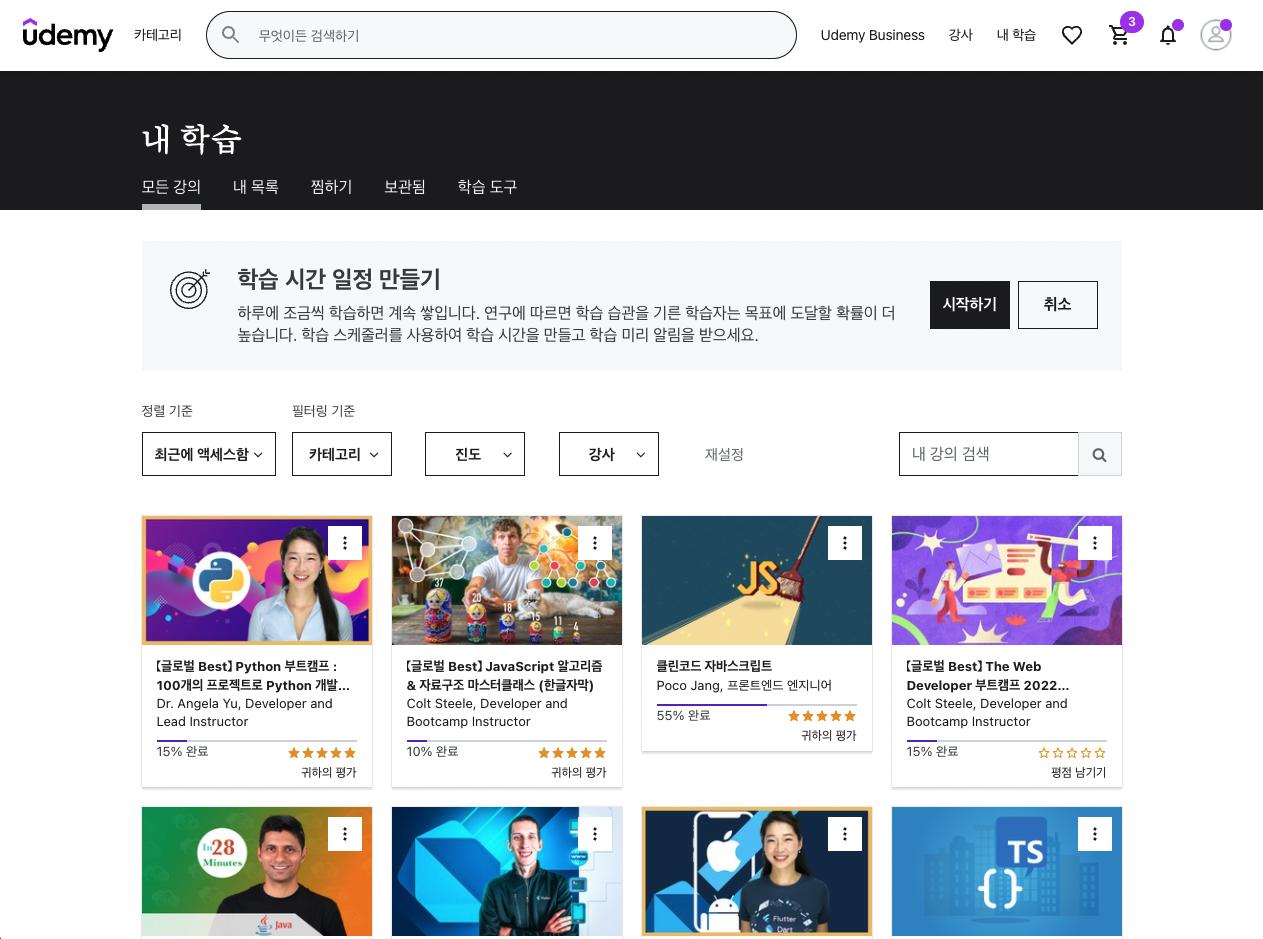Click the 클린코드 자바스크립트 course title
This screenshot has width=1263, height=939.
point(714,666)
